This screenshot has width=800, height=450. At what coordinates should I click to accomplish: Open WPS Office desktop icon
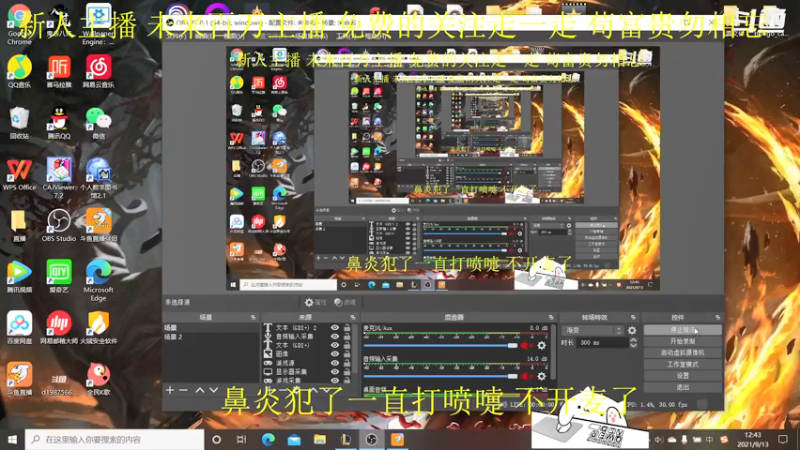pos(19,174)
